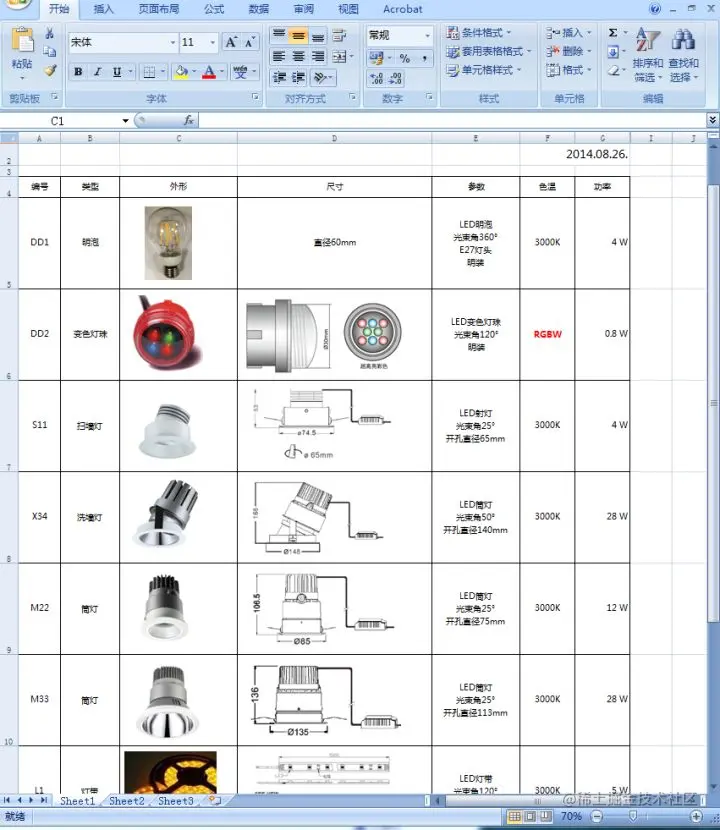The width and height of the screenshot is (720, 830).
Task: Toggle bottom vertical alignment
Action: 318,35
